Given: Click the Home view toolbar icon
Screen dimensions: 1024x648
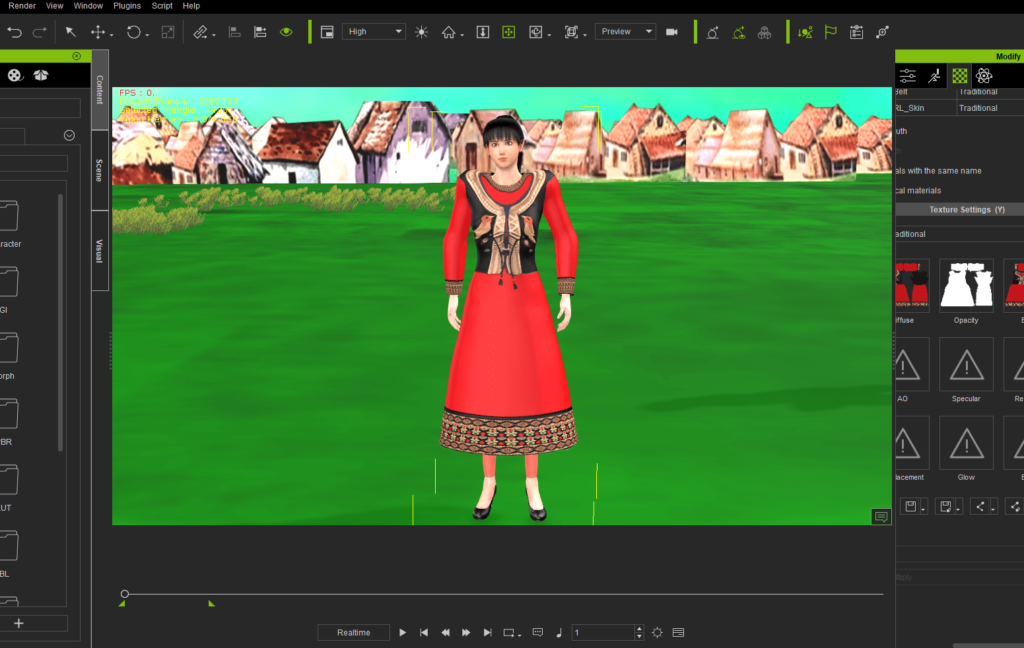Looking at the screenshot, I should pyautogui.click(x=449, y=31).
